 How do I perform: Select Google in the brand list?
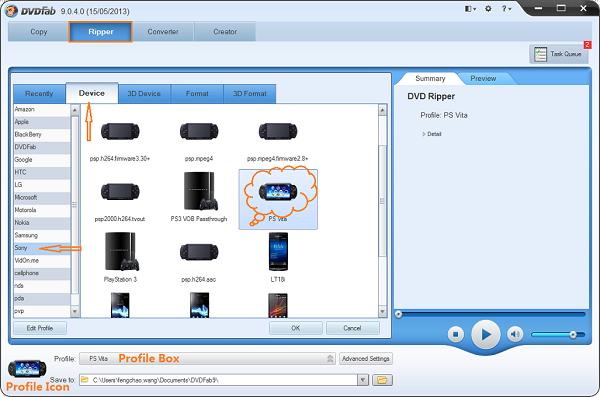pyautogui.click(x=42, y=160)
